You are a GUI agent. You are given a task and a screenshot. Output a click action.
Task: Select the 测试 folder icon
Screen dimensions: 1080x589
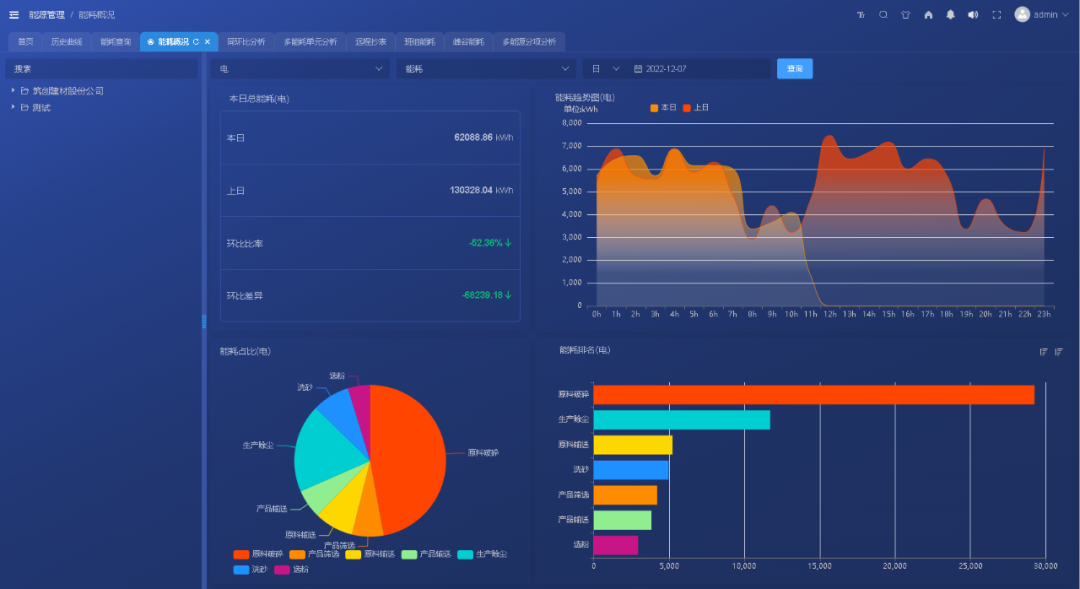click(x=25, y=107)
